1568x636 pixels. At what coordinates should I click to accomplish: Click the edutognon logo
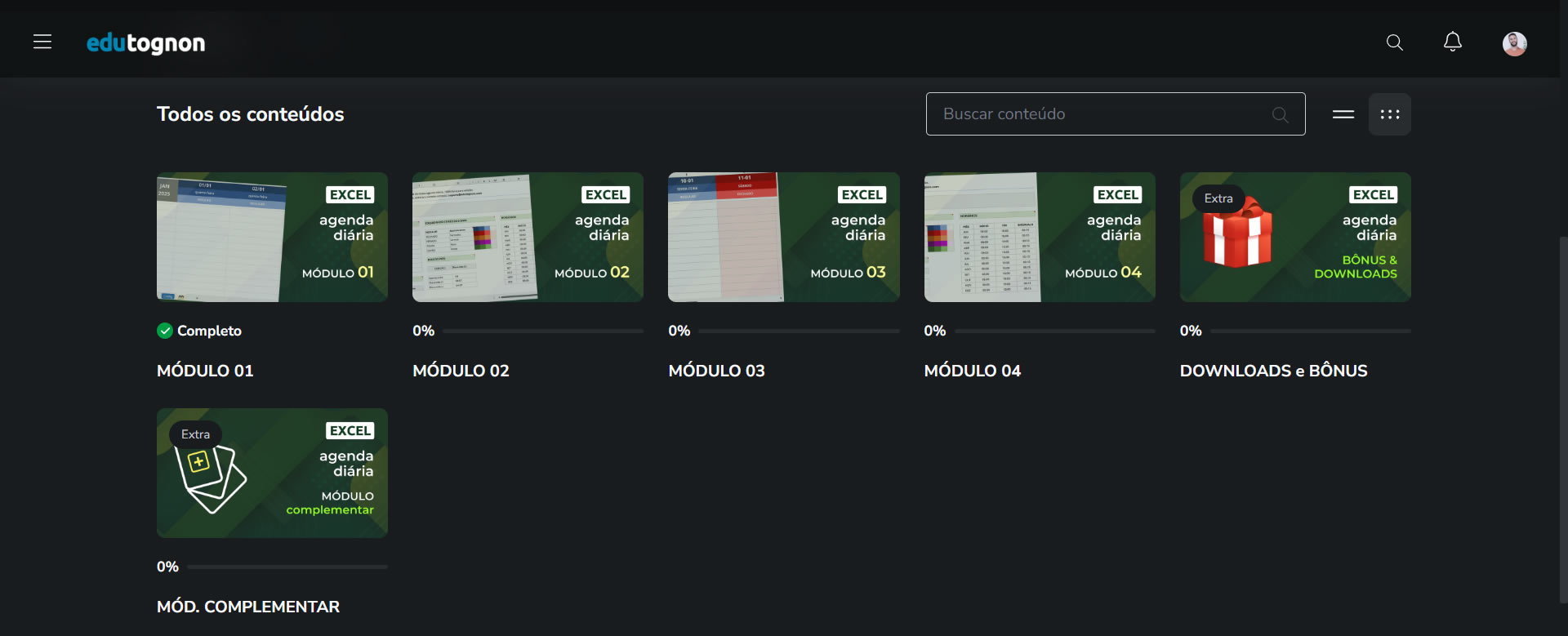pos(145,43)
